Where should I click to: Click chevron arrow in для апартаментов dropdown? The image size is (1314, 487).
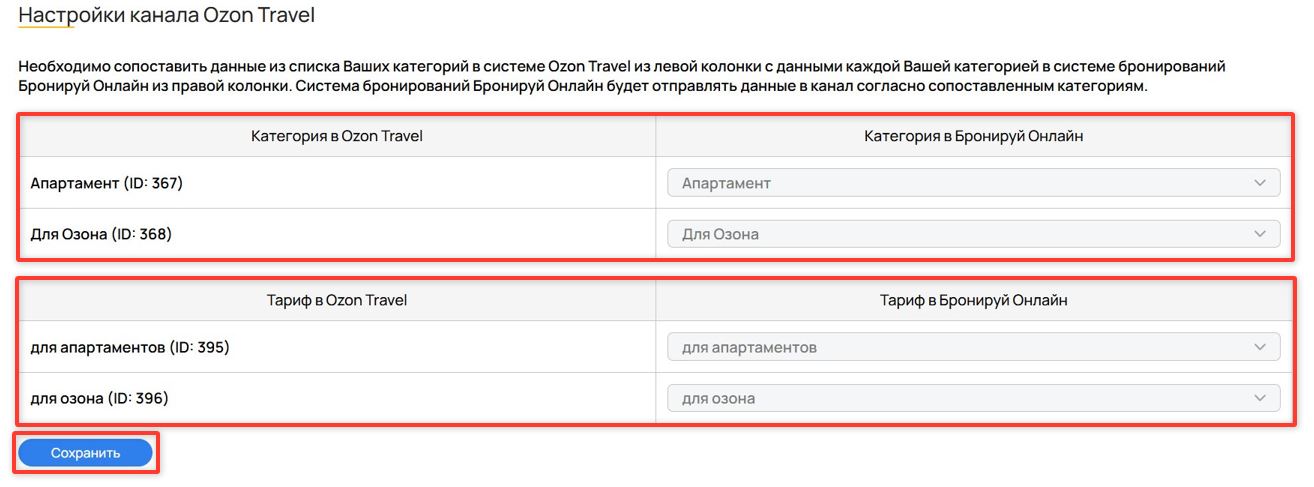1259,347
